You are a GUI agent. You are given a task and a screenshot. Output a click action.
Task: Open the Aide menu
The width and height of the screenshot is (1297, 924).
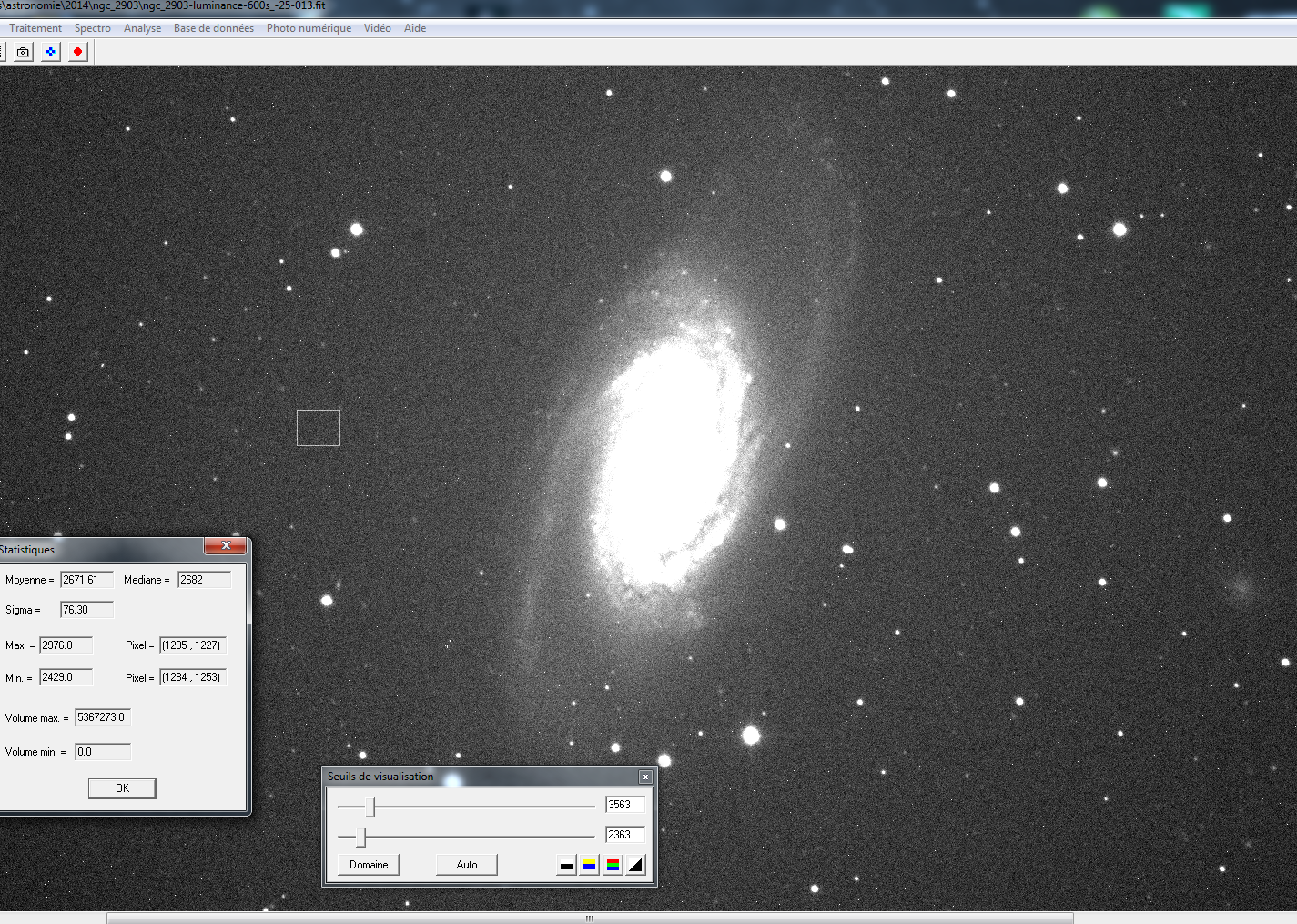[415, 27]
